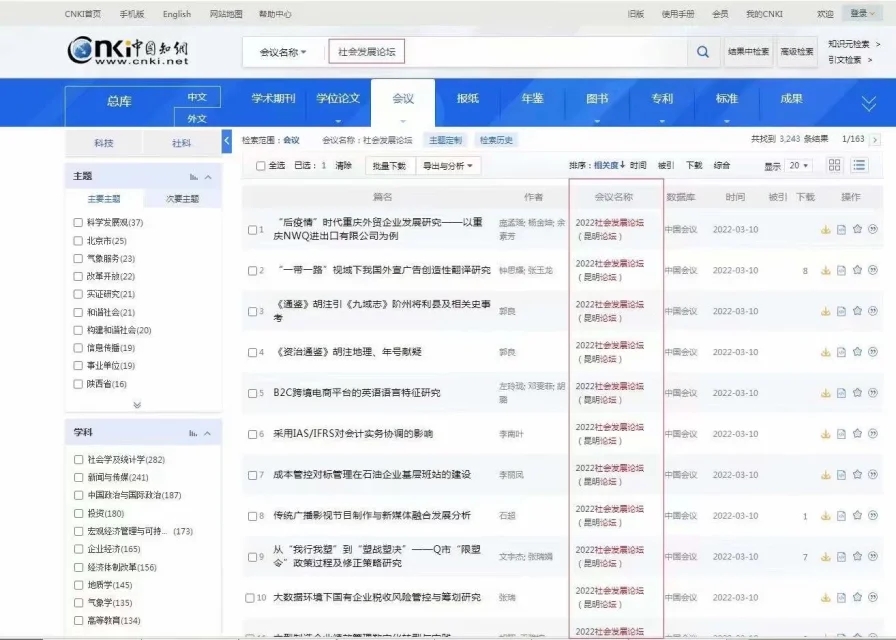Switch to 报纸 tab
Image resolution: width=896 pixels, height=640 pixels.
[x=467, y=98]
